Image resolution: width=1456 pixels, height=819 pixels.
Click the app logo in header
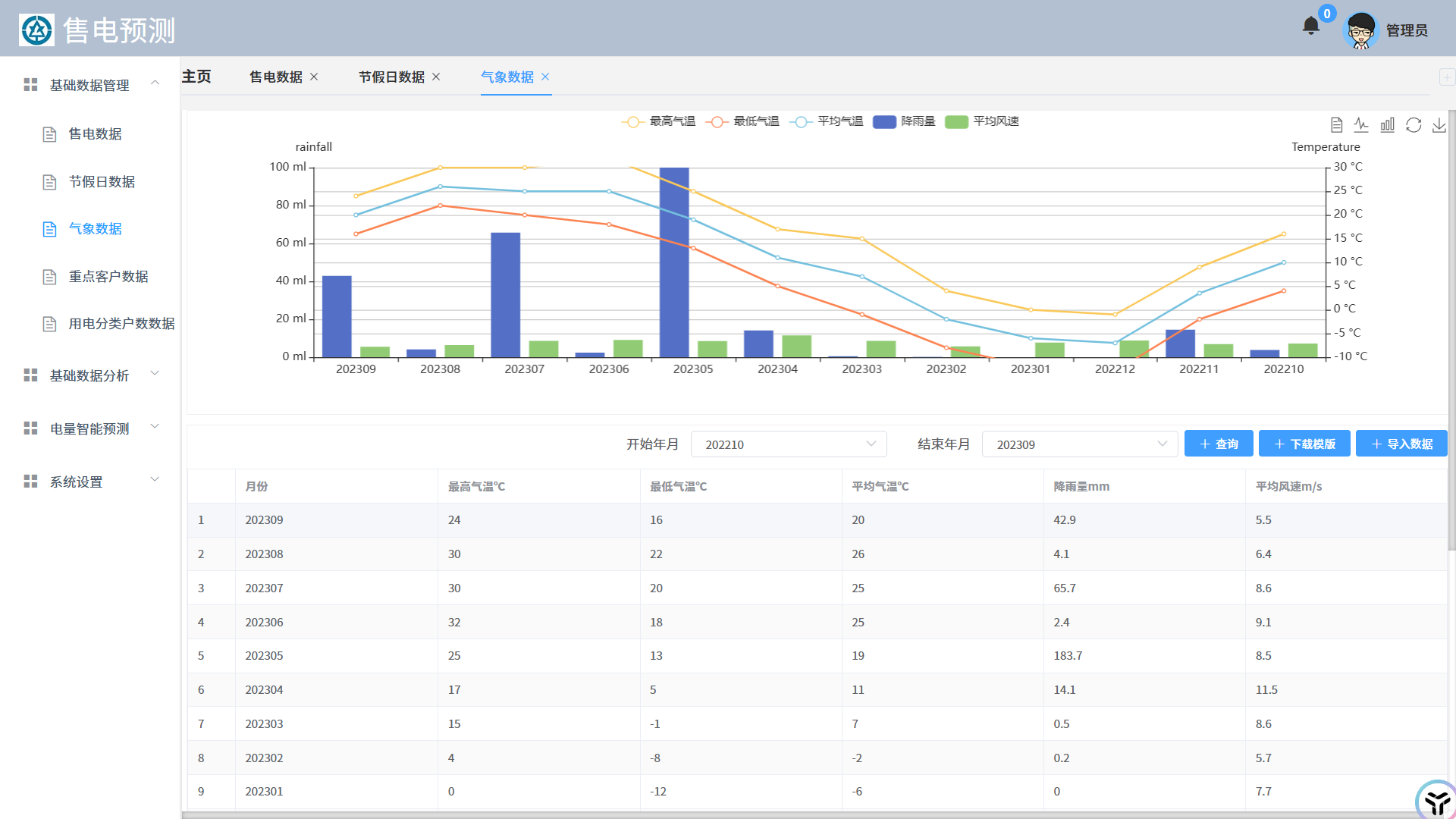pos(36,31)
